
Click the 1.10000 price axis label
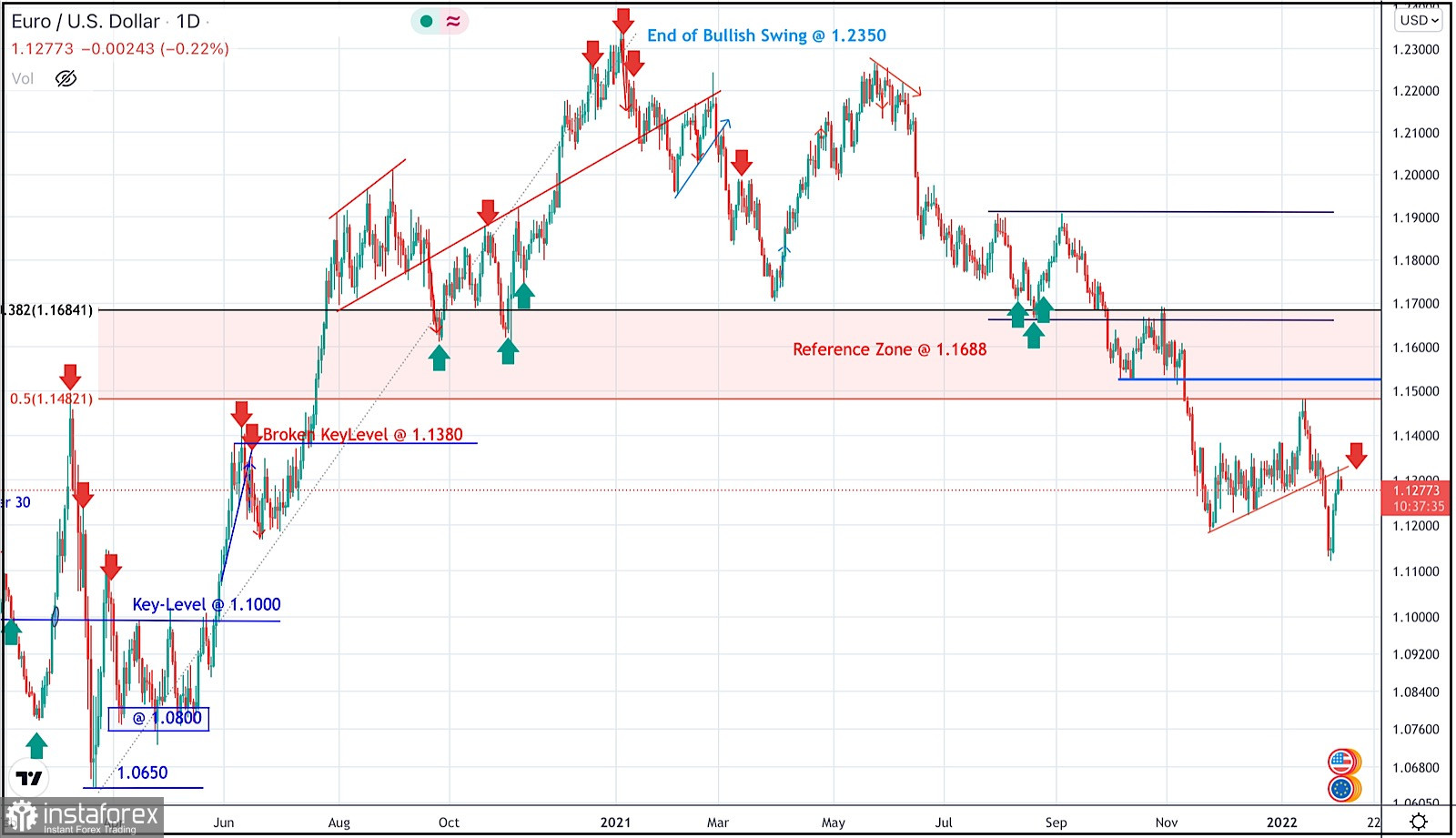click(1416, 617)
